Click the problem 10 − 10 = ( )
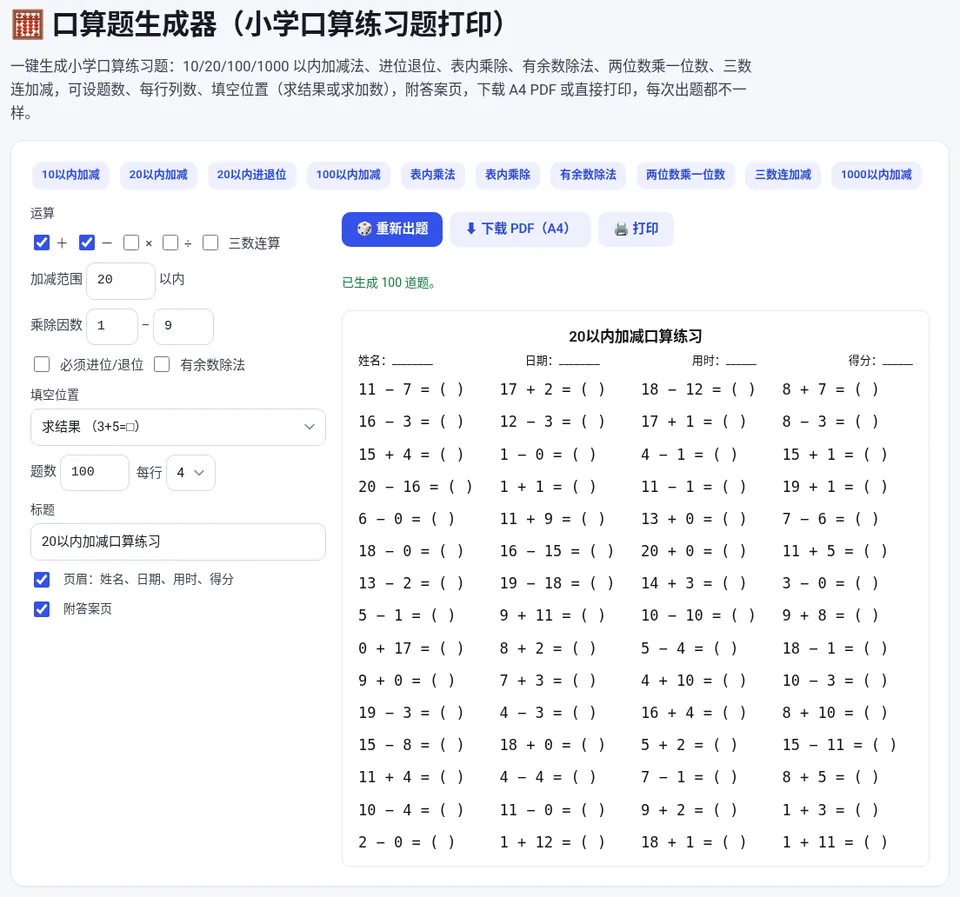960x897 pixels. tap(698, 615)
